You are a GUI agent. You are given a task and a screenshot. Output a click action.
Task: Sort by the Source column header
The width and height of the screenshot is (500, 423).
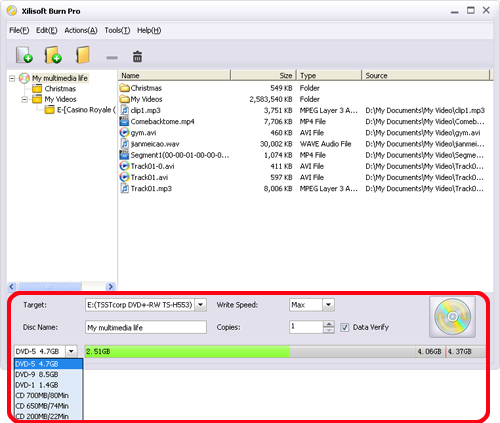(x=426, y=76)
